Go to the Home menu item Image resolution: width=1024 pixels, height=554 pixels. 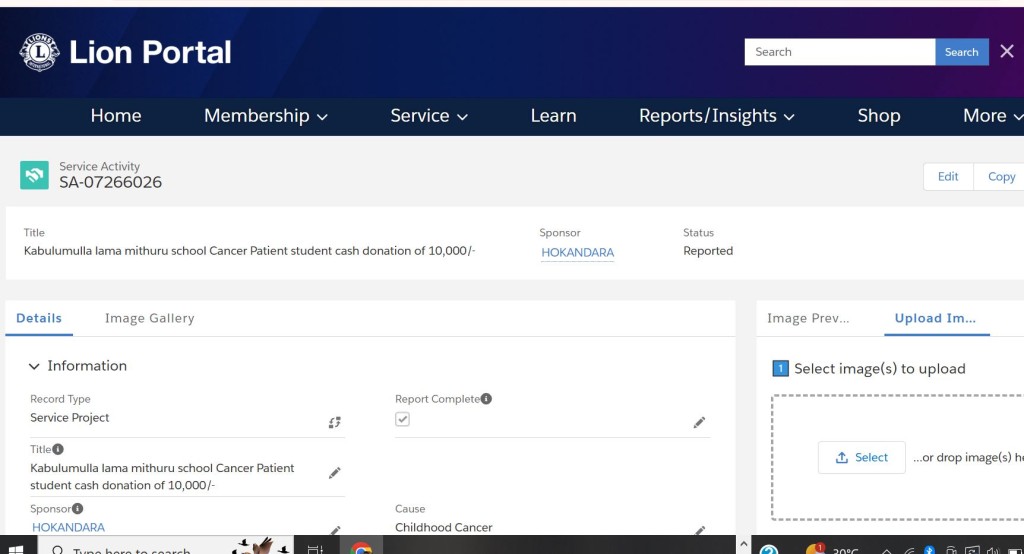pyautogui.click(x=116, y=116)
